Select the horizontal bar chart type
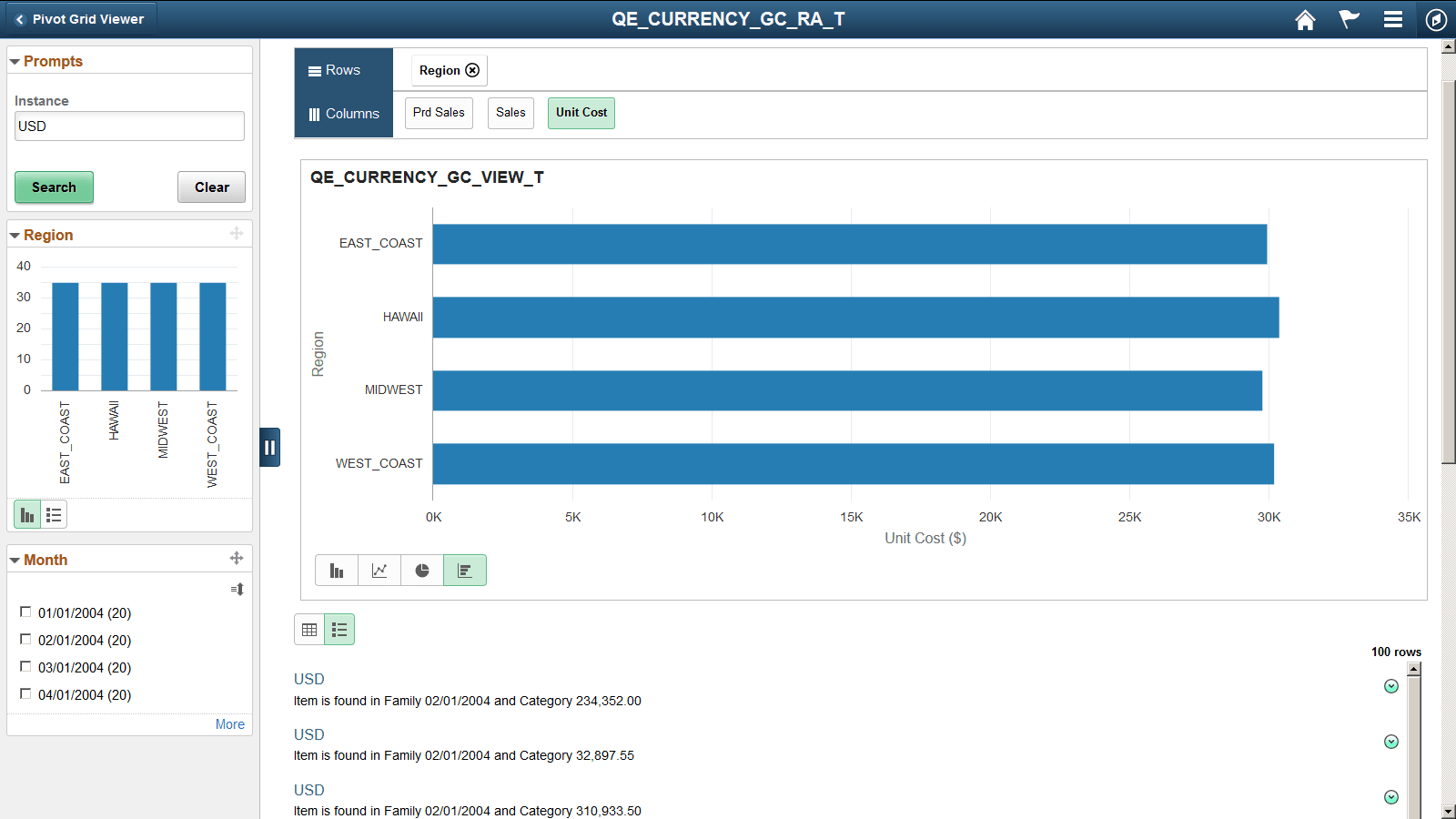The width and height of the screenshot is (1456, 819). [465, 570]
